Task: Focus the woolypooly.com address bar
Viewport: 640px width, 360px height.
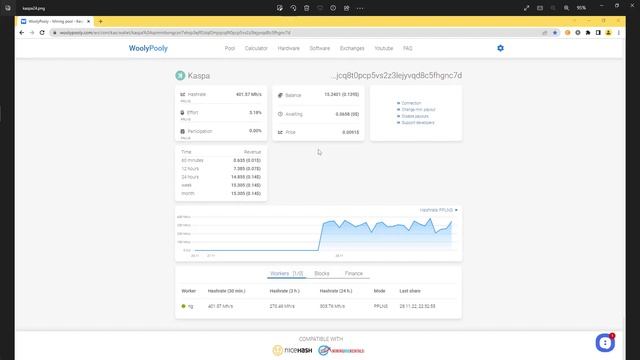Action: pos(294,33)
